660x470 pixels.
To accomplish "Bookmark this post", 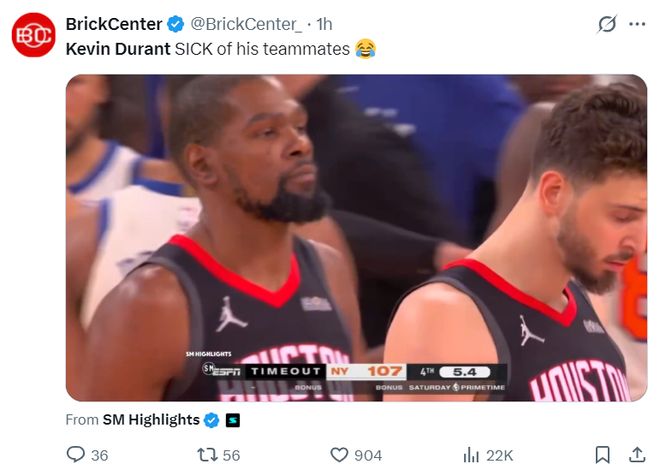I will [x=602, y=454].
